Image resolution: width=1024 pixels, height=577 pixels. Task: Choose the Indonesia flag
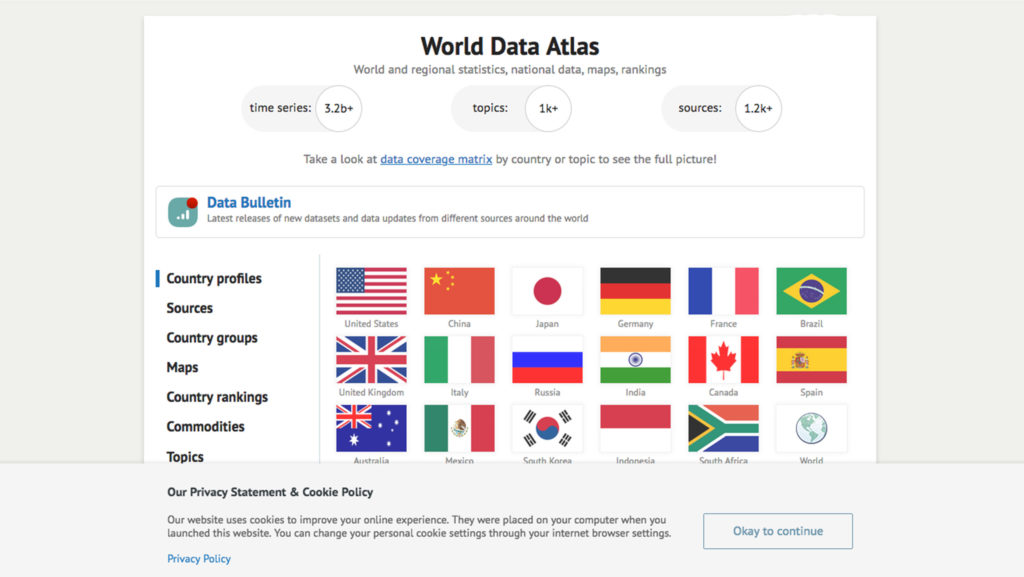point(635,428)
